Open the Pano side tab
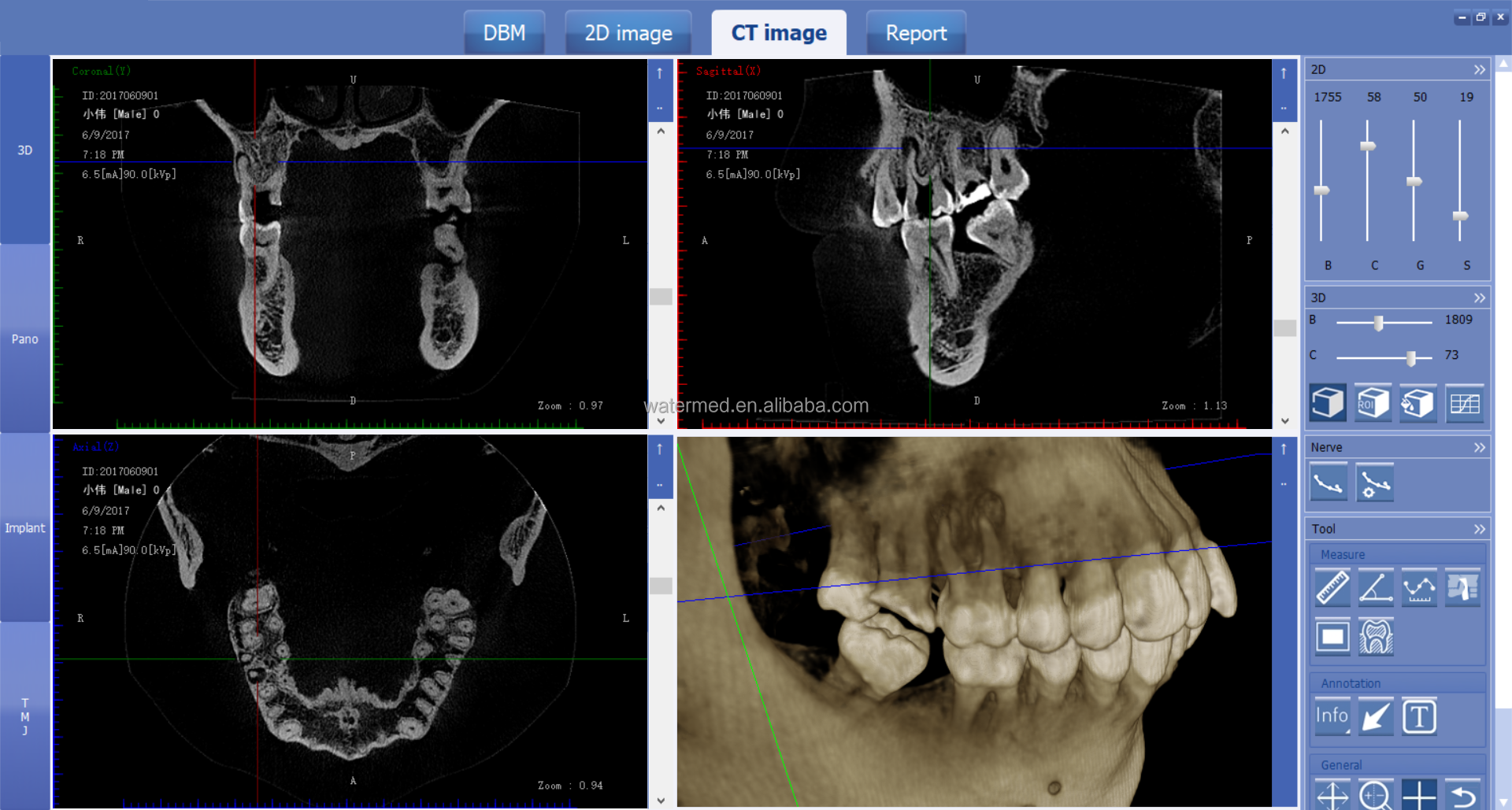 pyautogui.click(x=25, y=338)
